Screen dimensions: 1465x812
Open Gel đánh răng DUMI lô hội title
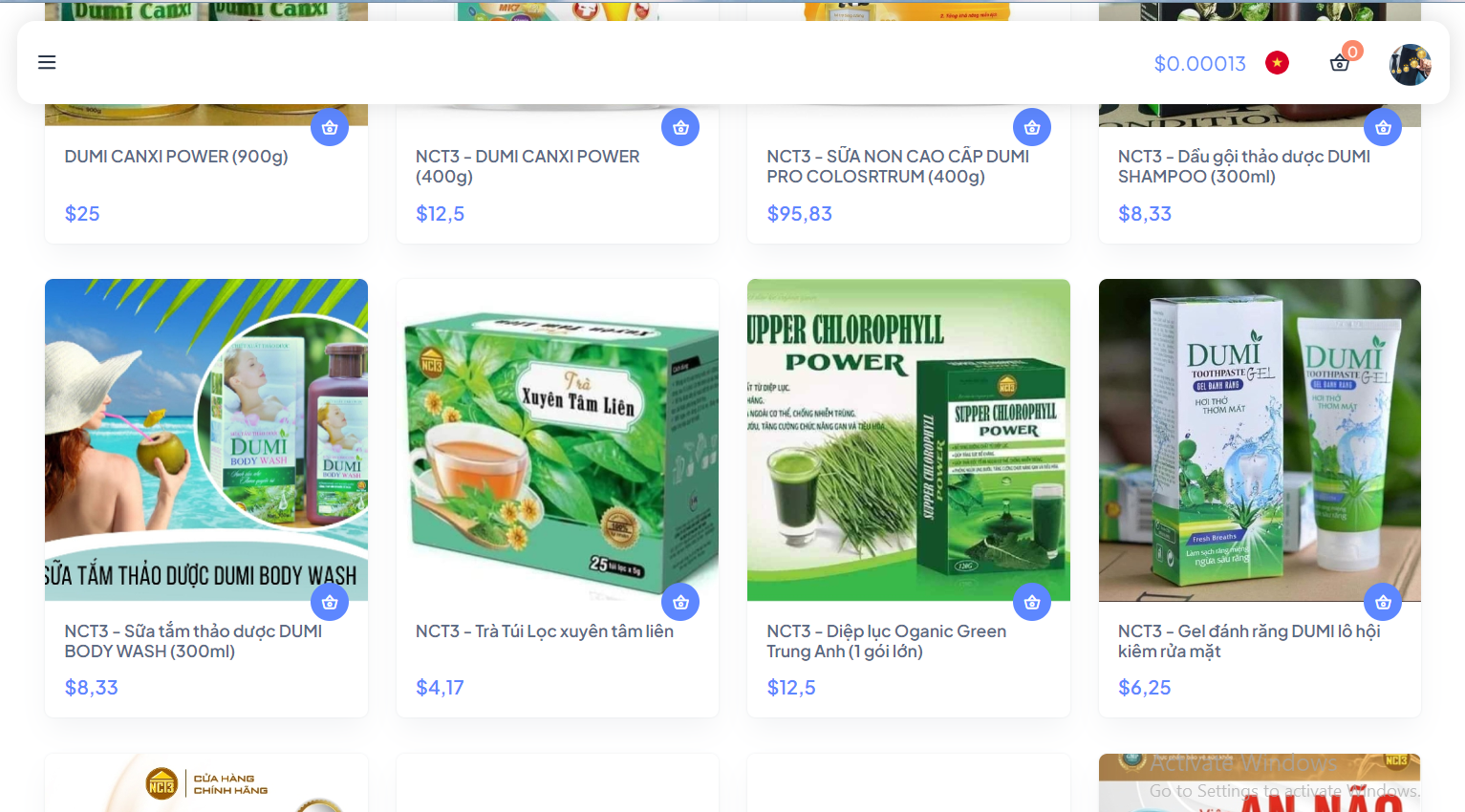pos(1249,641)
